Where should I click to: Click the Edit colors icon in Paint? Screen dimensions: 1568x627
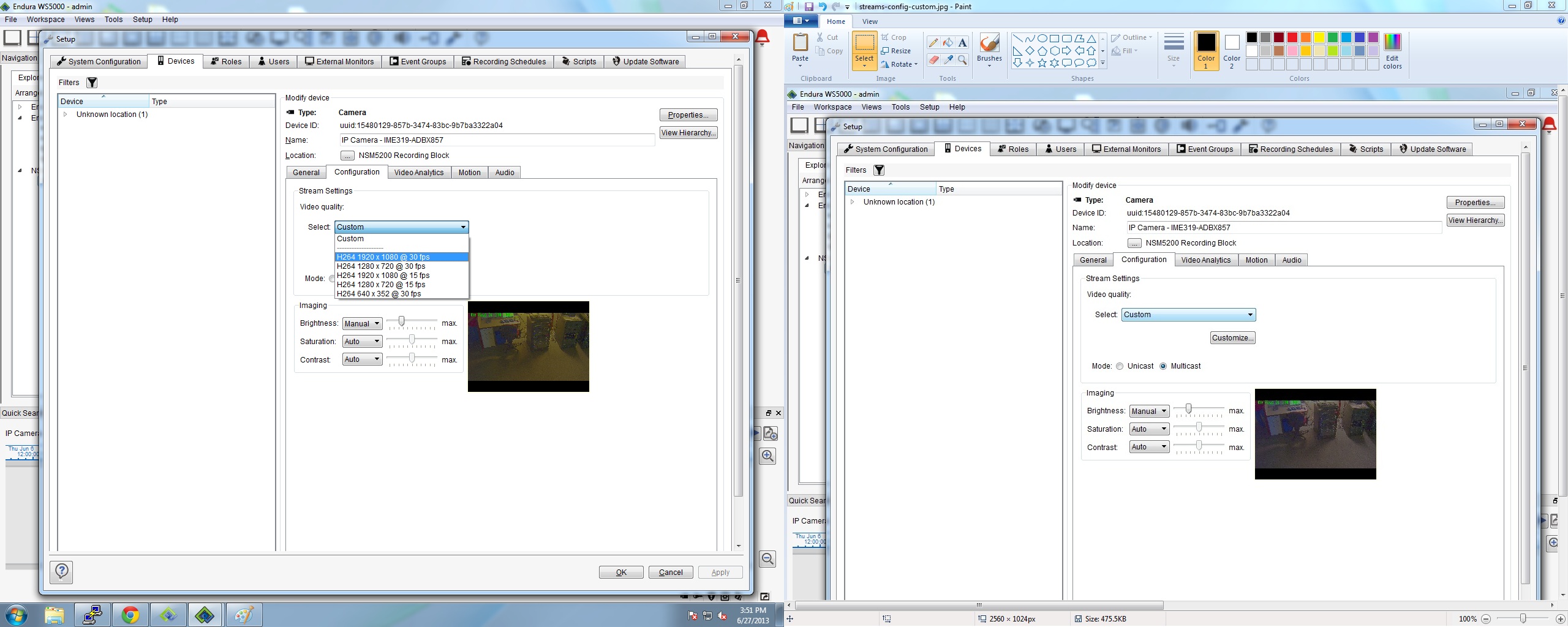[x=1392, y=51]
